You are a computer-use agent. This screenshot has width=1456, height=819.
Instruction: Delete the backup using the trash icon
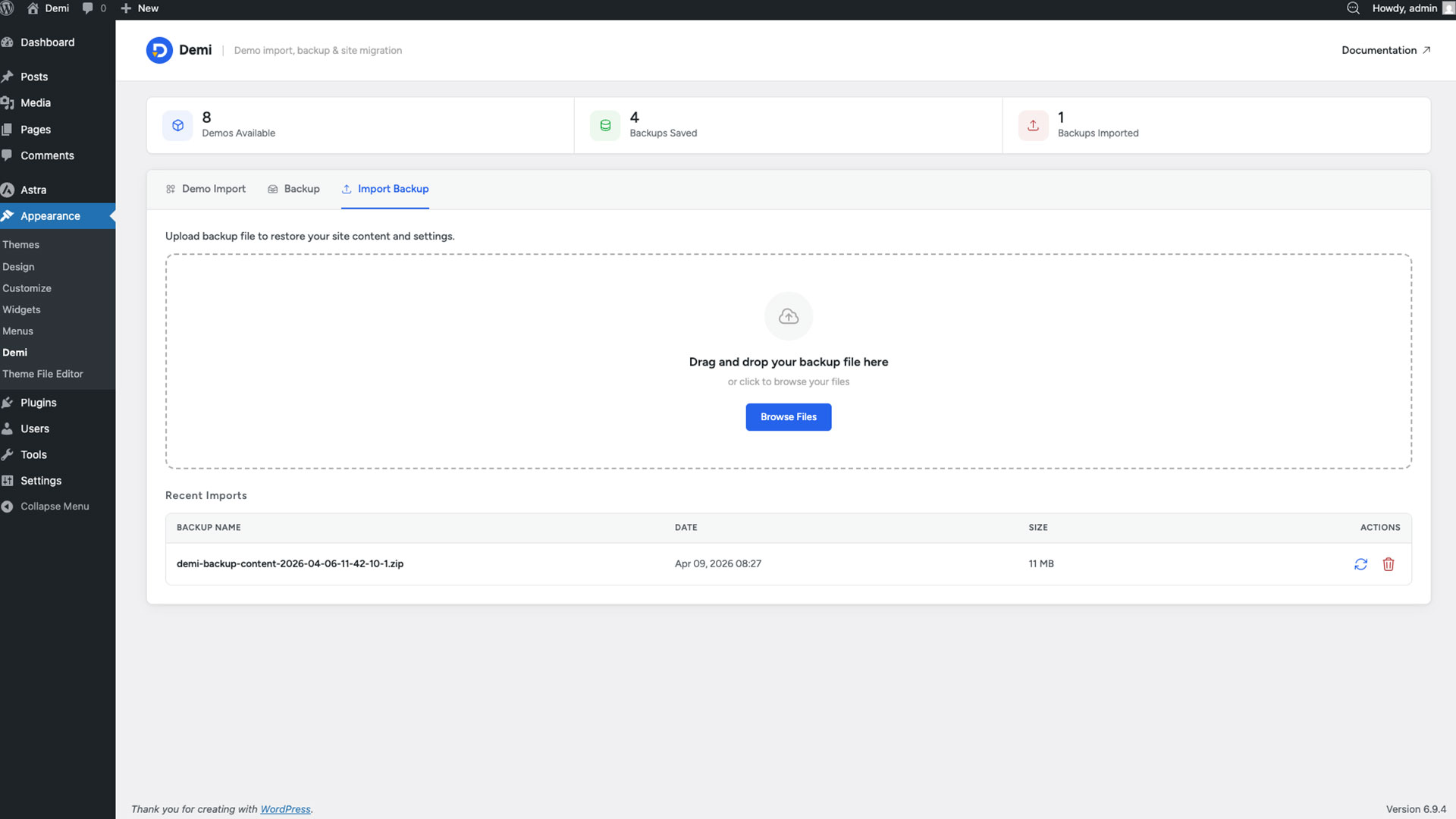1389,564
